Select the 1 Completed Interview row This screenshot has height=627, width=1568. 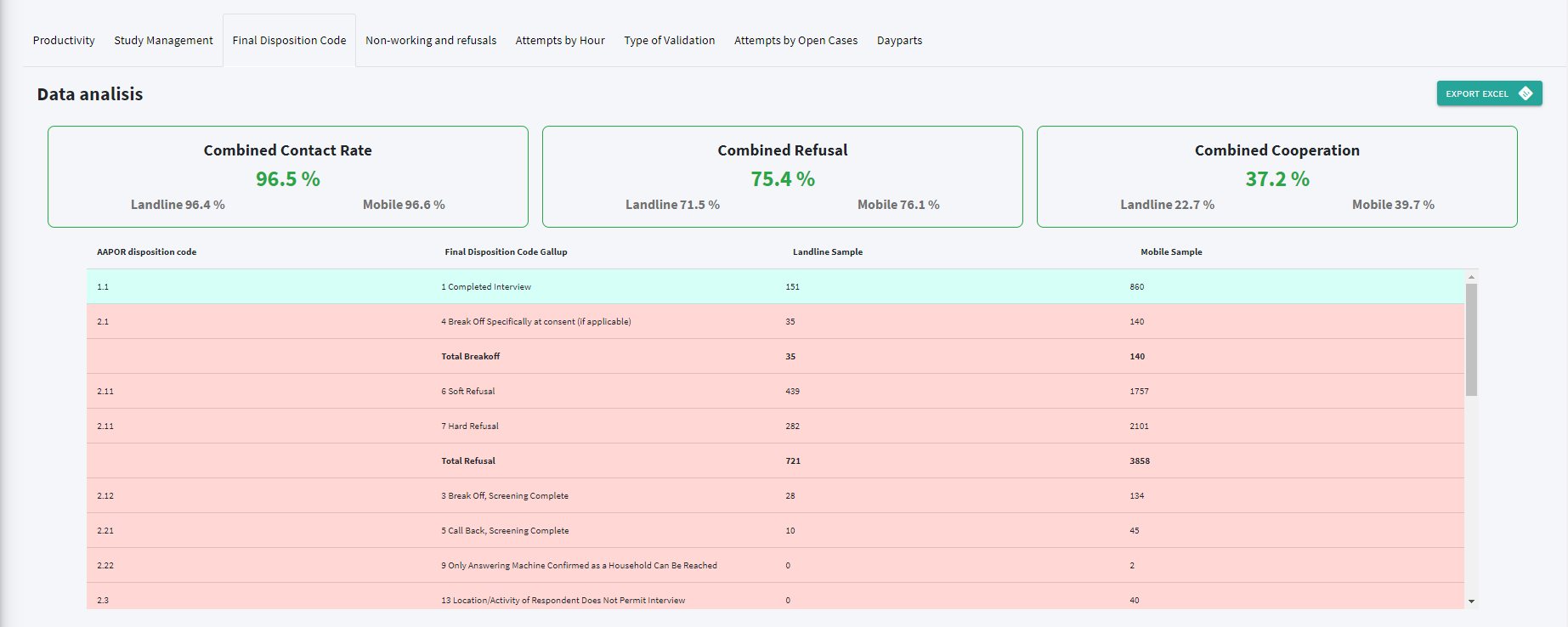(775, 287)
